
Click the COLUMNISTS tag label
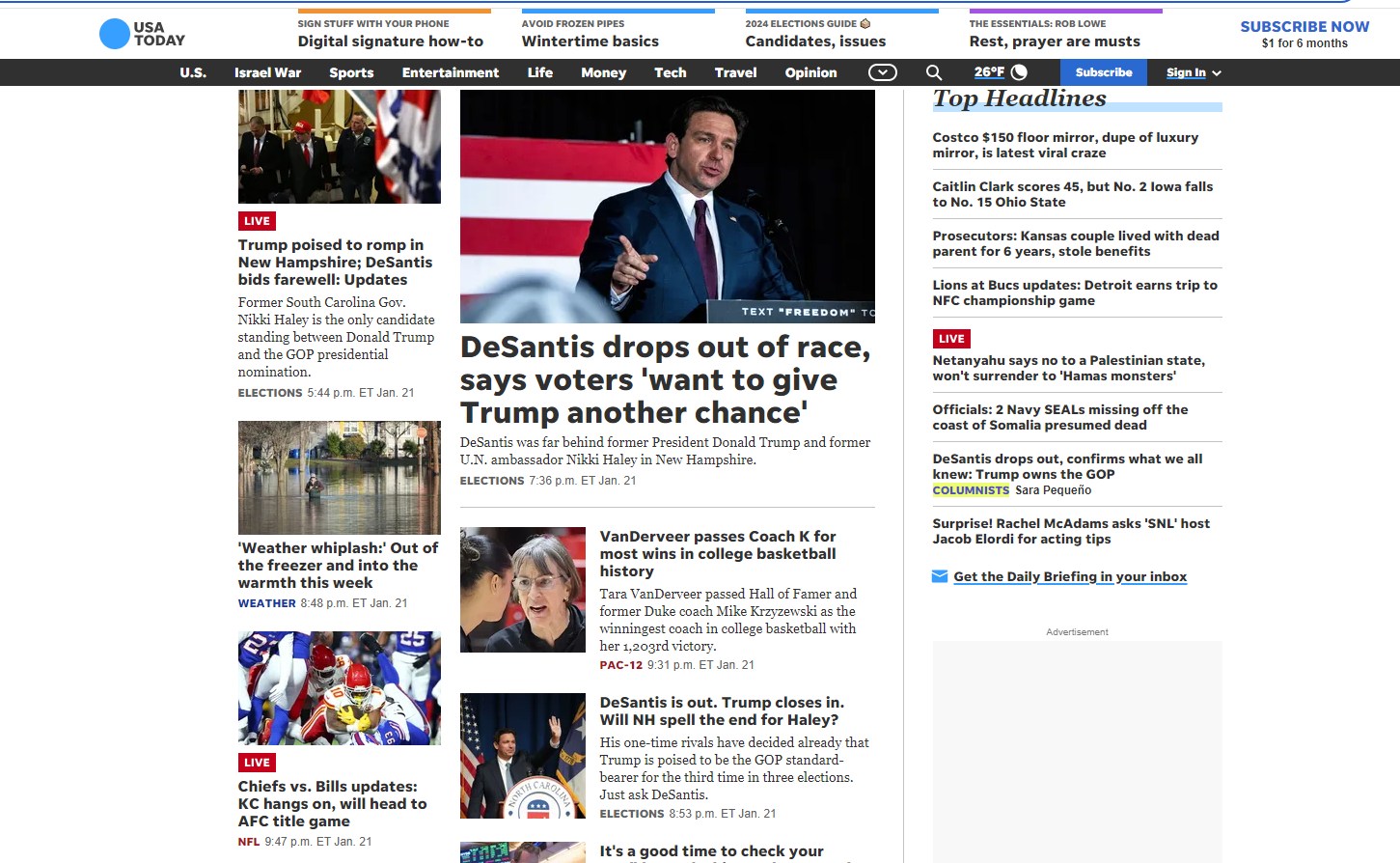point(971,490)
